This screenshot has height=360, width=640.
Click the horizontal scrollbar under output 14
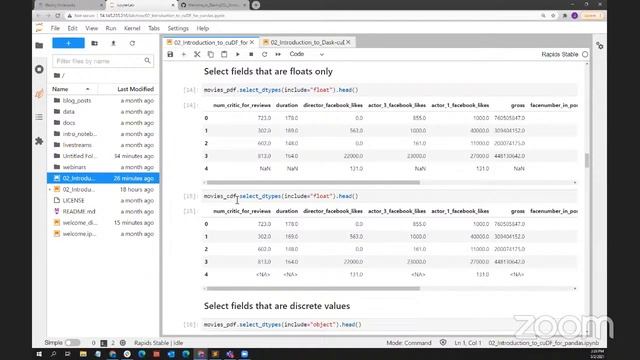click(x=313, y=182)
